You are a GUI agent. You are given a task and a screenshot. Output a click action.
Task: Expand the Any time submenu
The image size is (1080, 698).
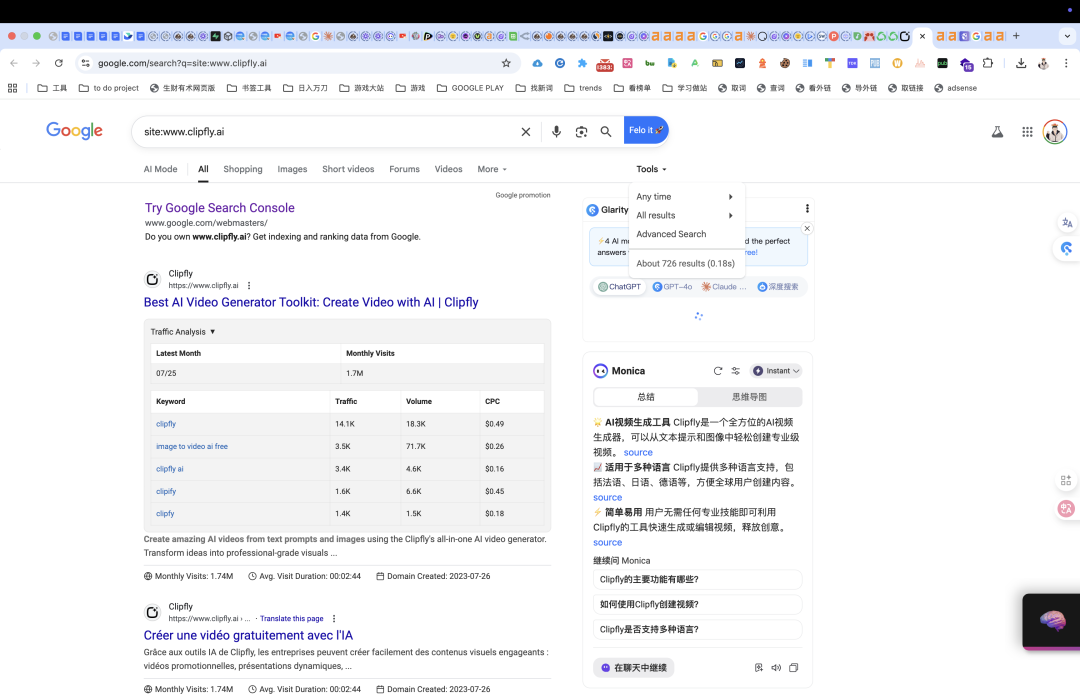tap(685, 196)
